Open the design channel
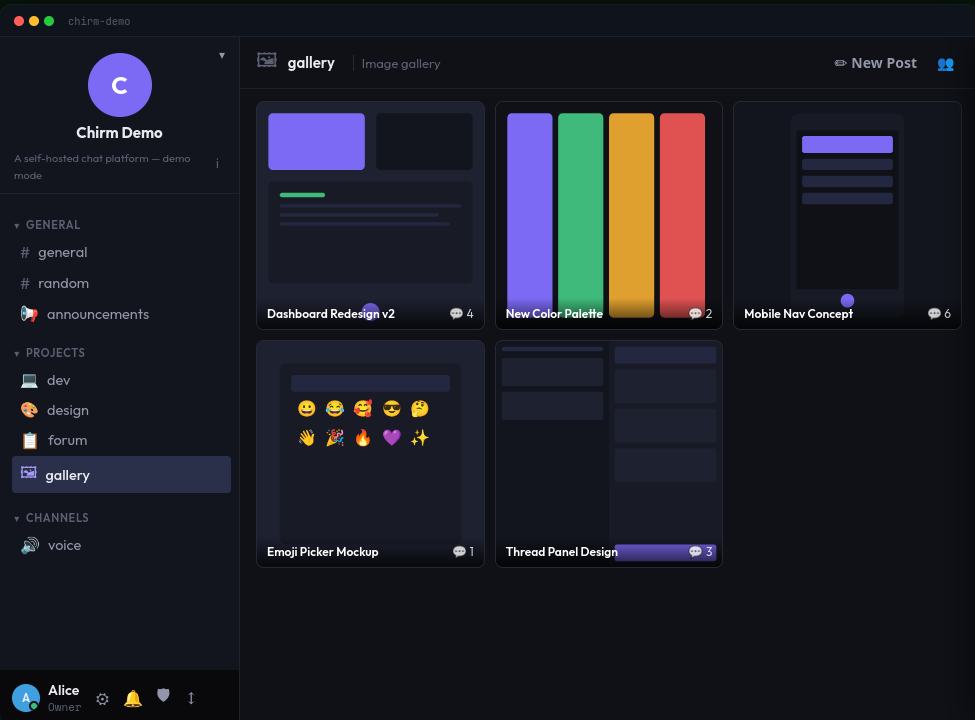Viewport: 975px width, 720px height. 67,410
